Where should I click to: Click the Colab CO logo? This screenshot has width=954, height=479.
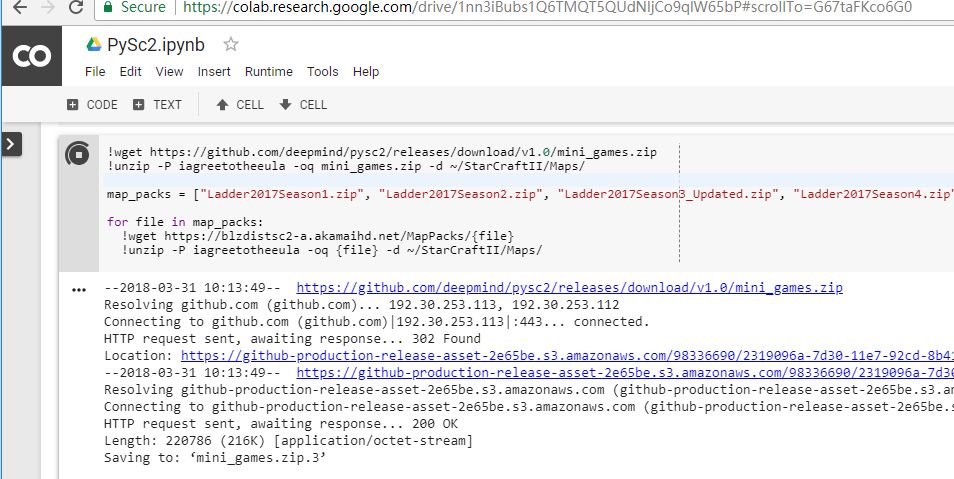(32, 56)
